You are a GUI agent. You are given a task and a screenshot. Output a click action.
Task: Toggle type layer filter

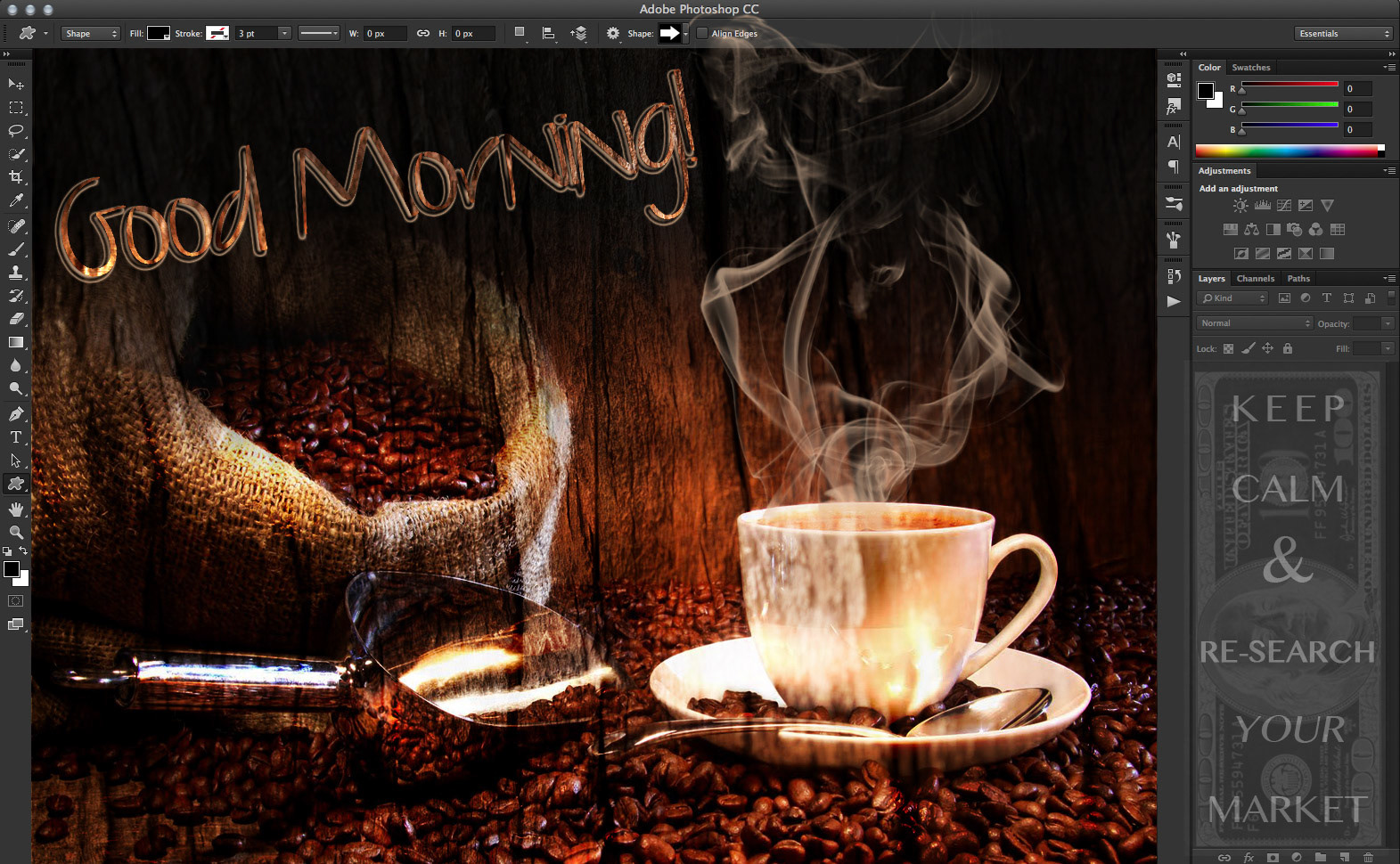(x=1327, y=298)
